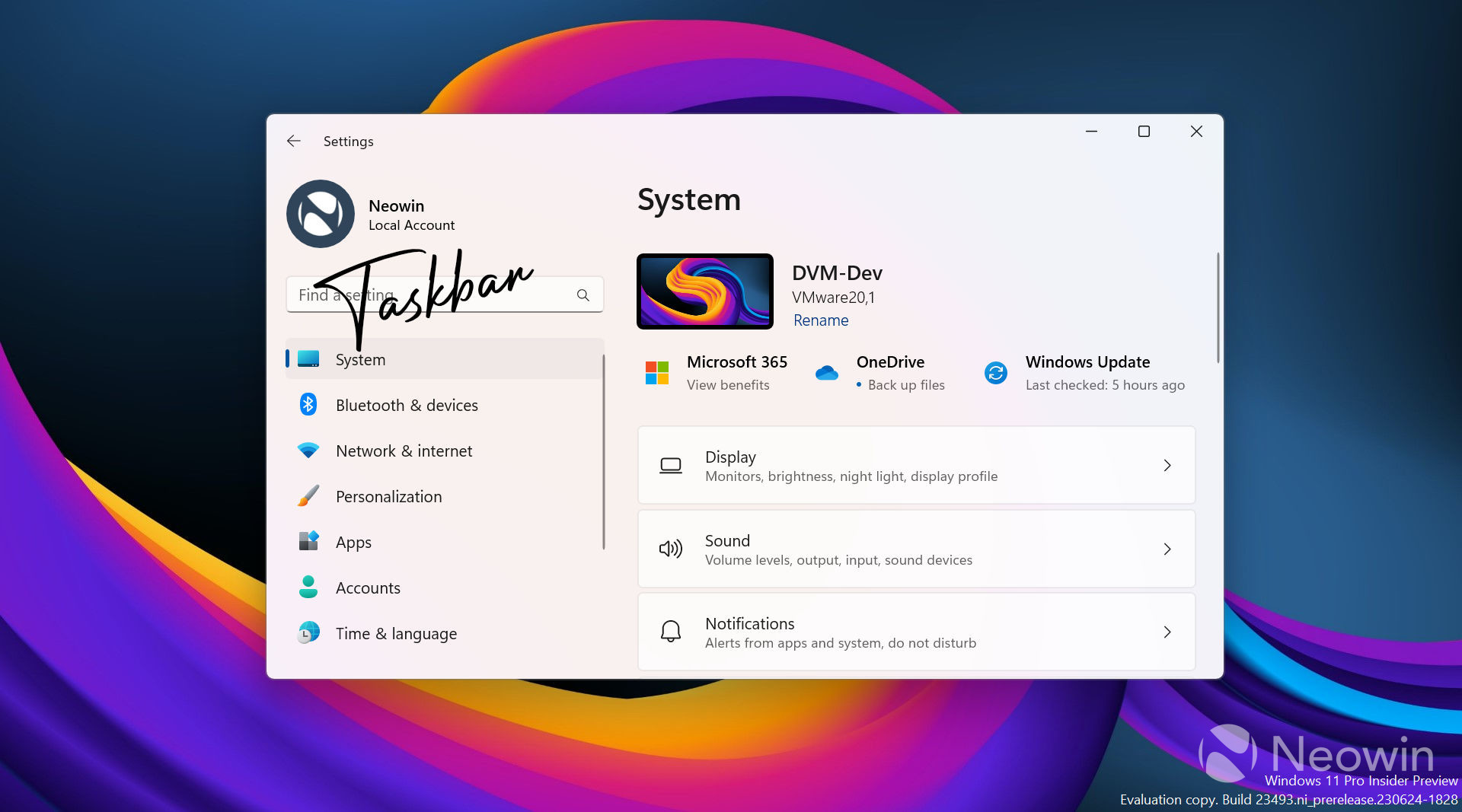Click the Windows Update sync icon
This screenshot has width=1462, height=812.
point(995,373)
